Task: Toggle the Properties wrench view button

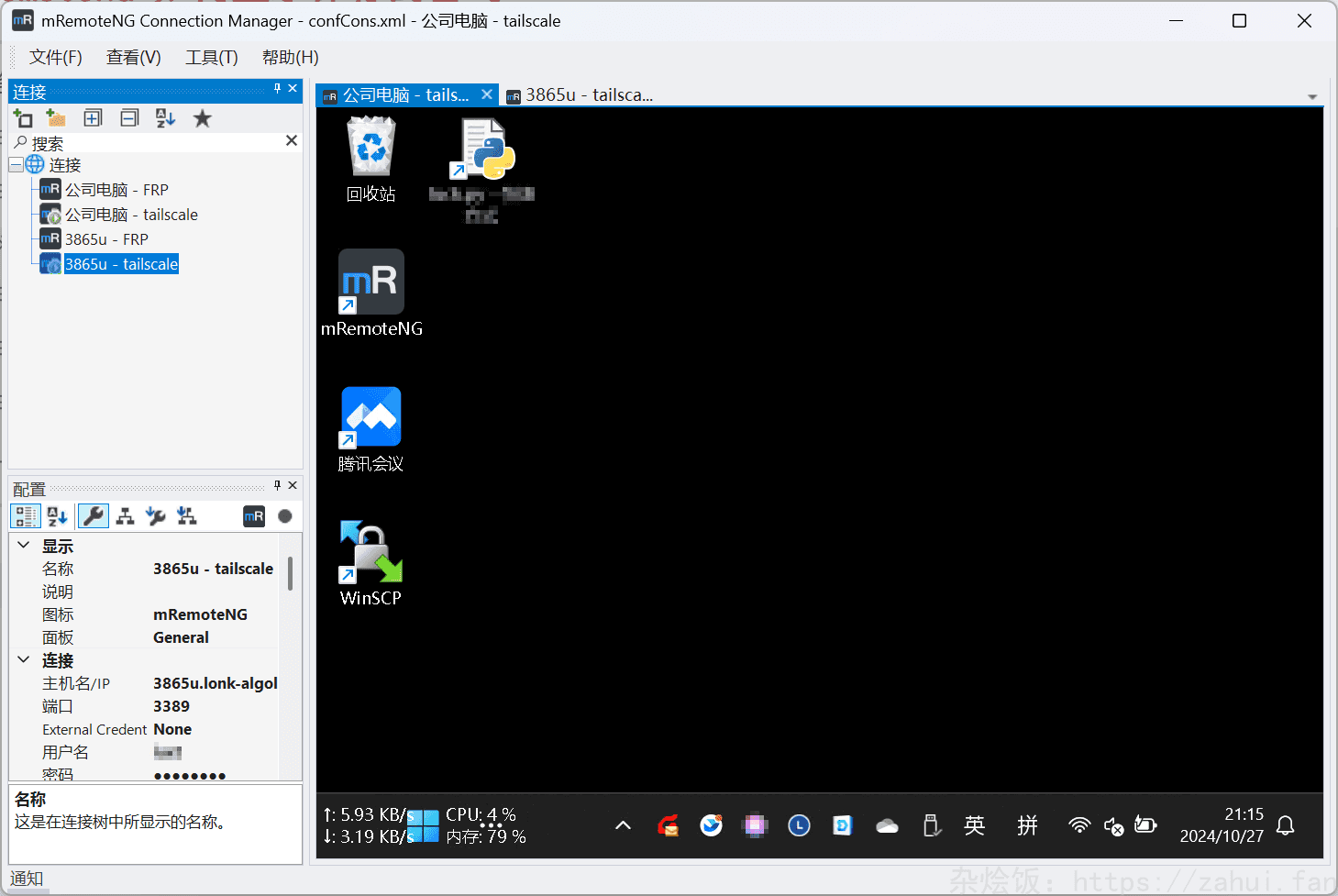Action: coord(94,516)
